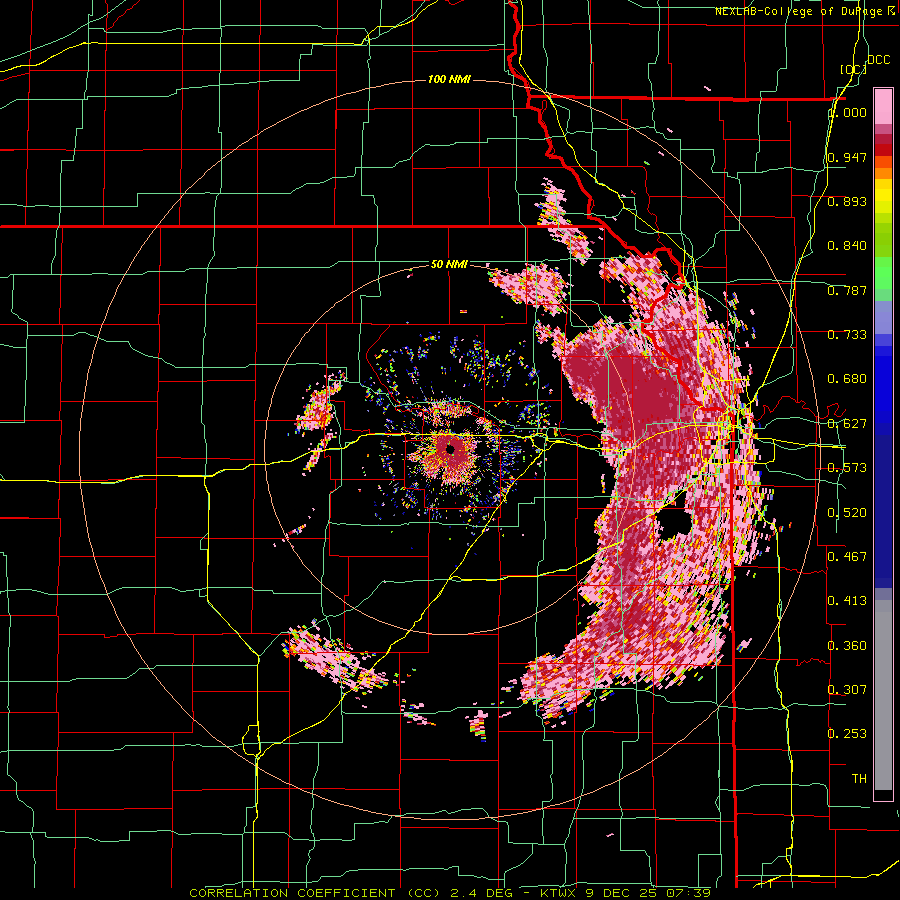The image size is (900, 900).
Task: Click the 07:39 timestamp in the caption
Action: (688, 893)
